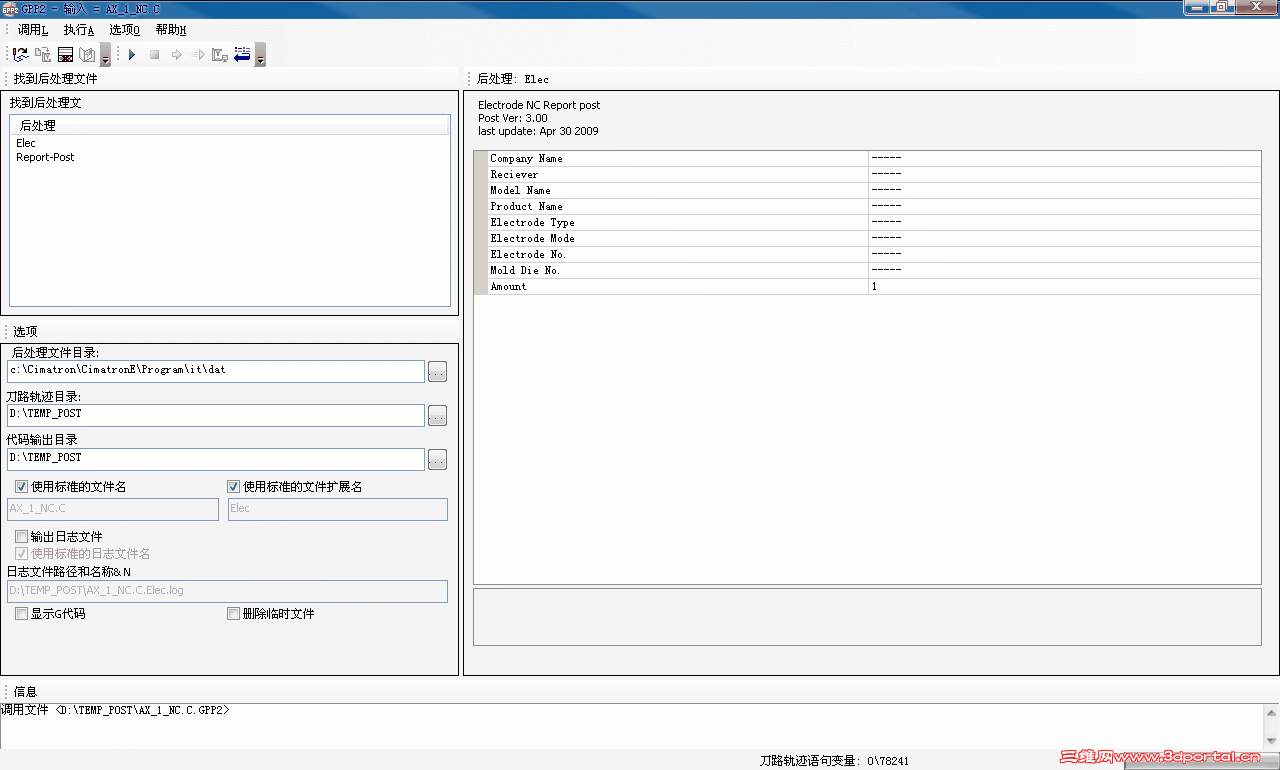Click the AX_1_NC.C file name field
This screenshot has height=770, width=1280.
113,509
